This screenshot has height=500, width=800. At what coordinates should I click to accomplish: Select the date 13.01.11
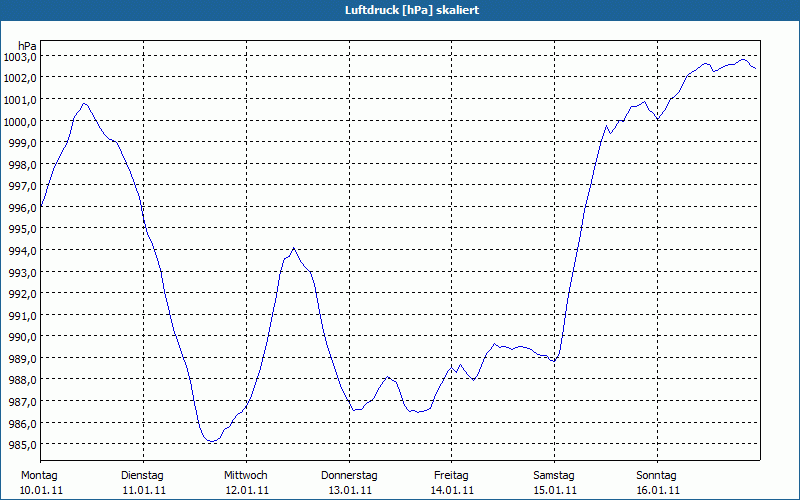tap(350, 491)
